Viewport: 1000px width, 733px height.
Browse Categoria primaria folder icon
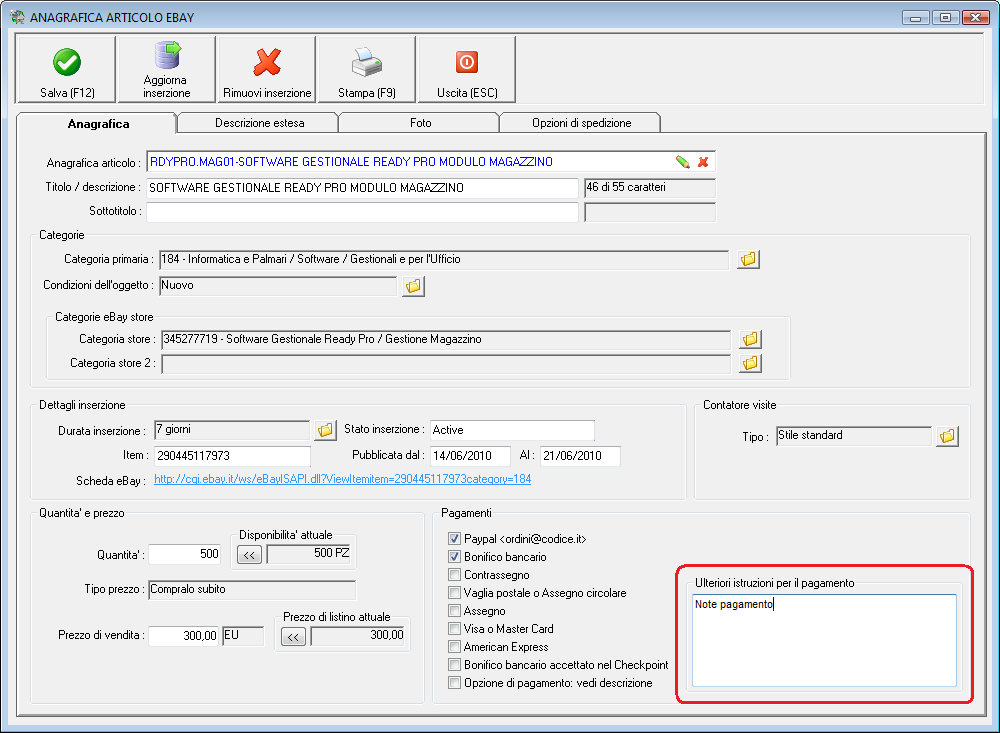[x=748, y=259]
